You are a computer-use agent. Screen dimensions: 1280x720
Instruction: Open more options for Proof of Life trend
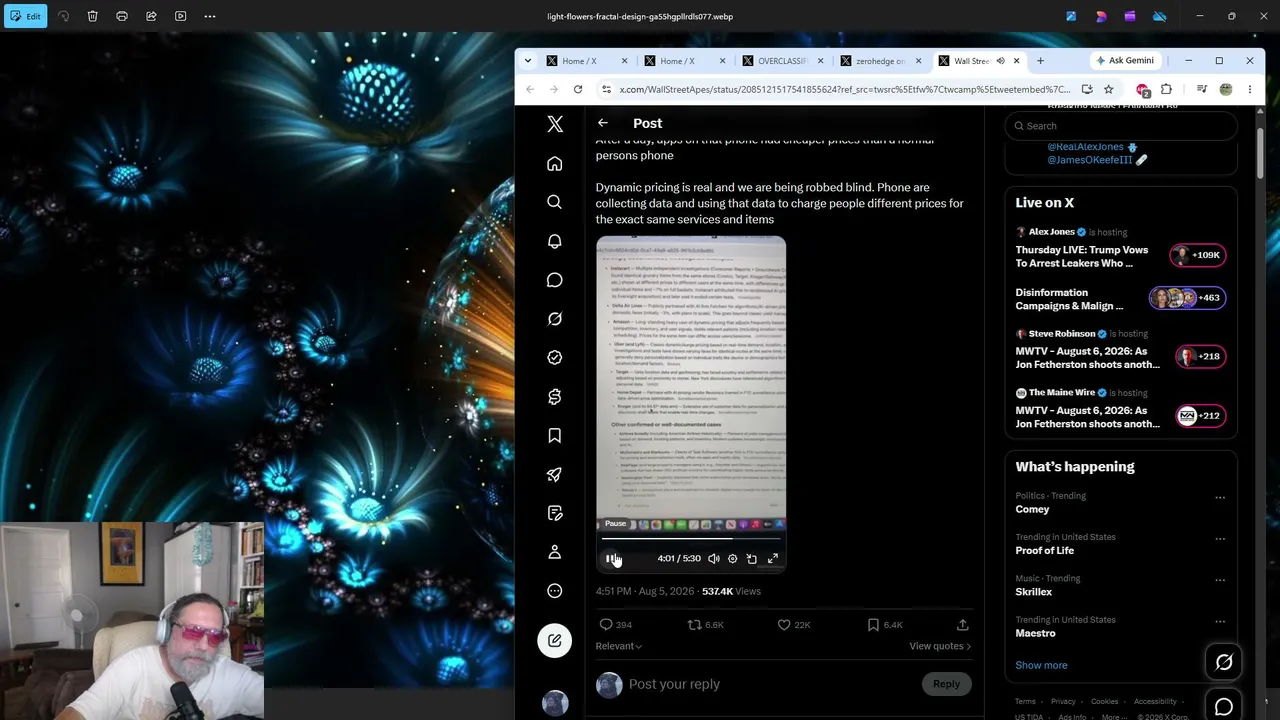point(1220,538)
